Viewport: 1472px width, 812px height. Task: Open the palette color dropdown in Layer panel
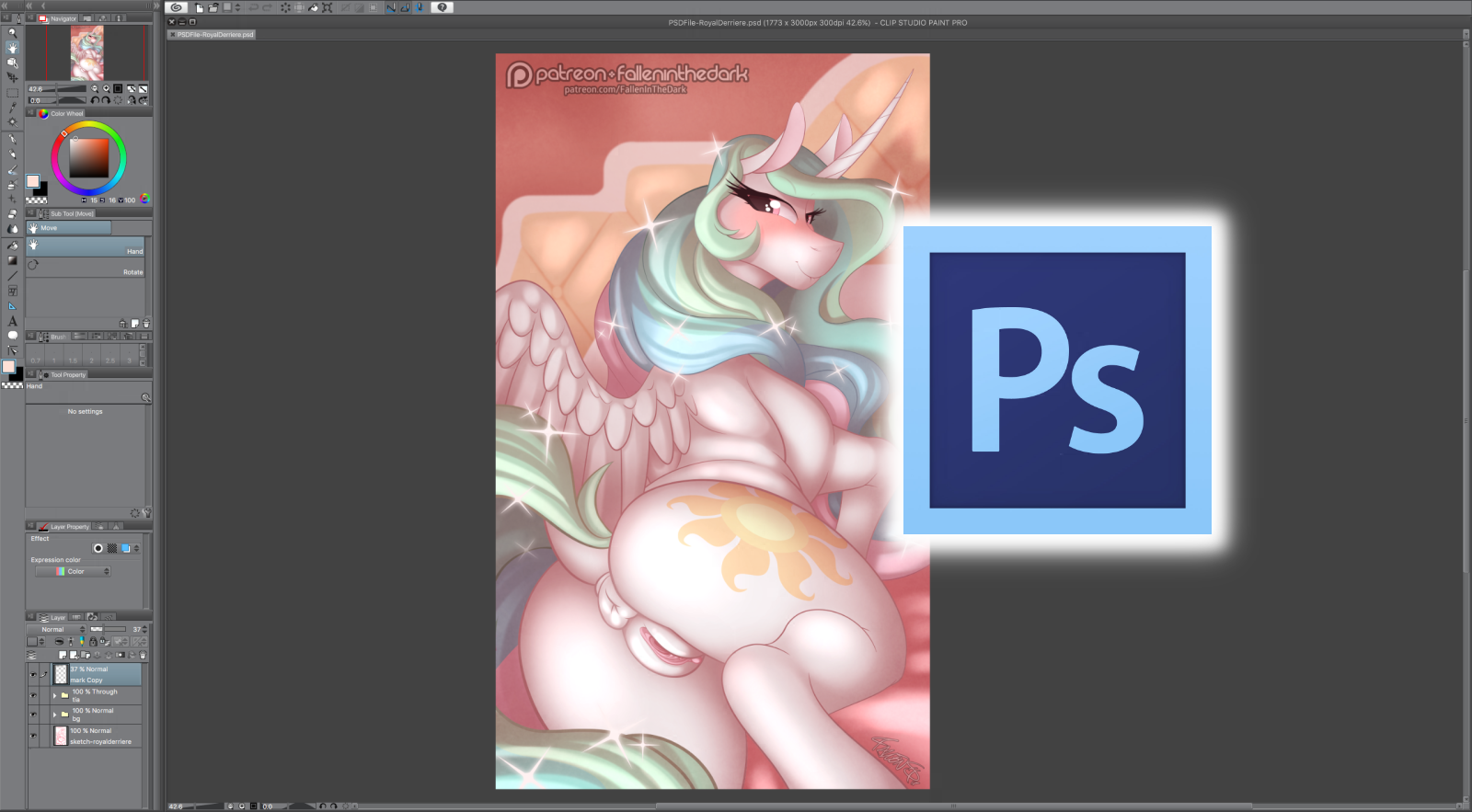click(36, 641)
